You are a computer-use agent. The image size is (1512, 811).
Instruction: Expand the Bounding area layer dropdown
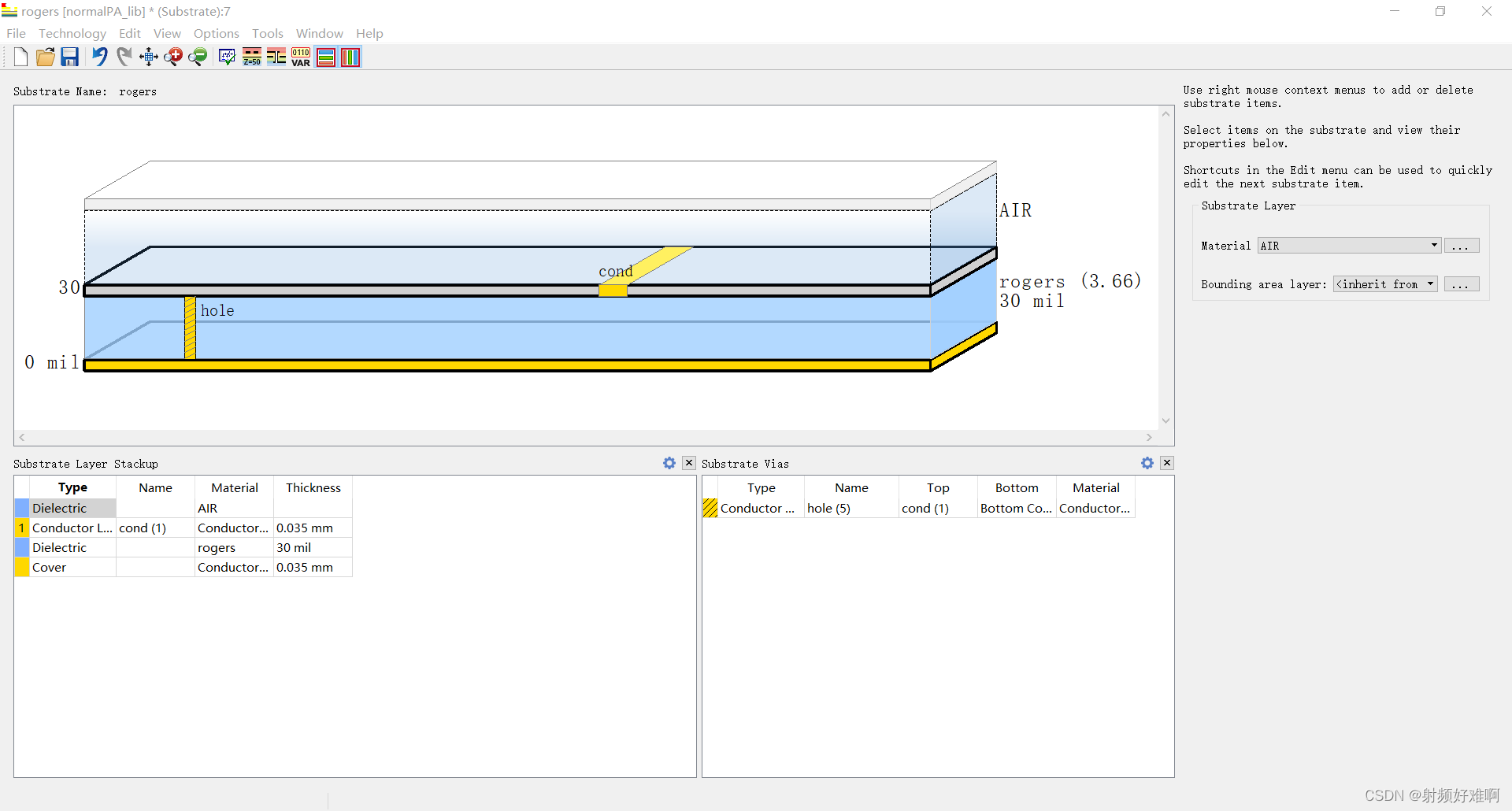[1430, 284]
